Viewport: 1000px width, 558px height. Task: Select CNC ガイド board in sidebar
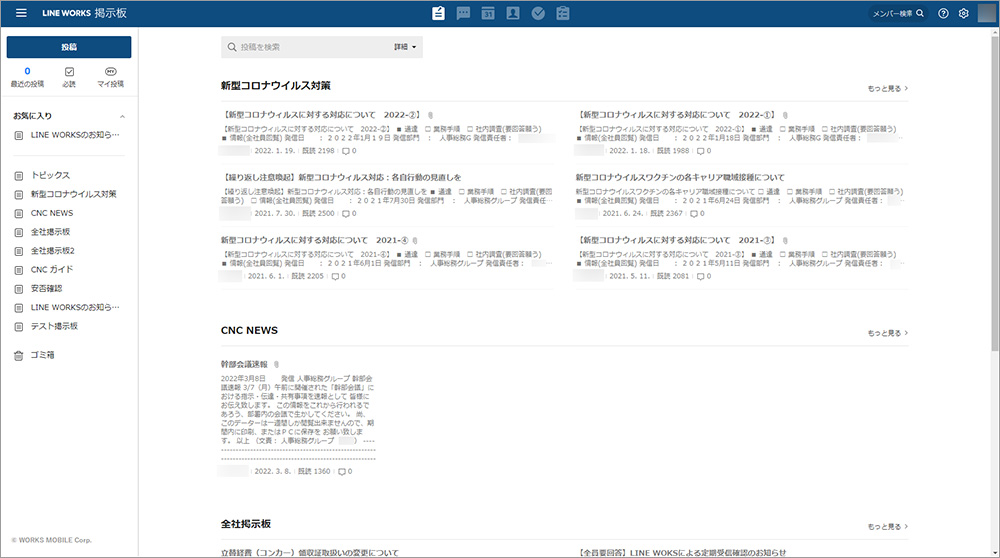click(51, 270)
